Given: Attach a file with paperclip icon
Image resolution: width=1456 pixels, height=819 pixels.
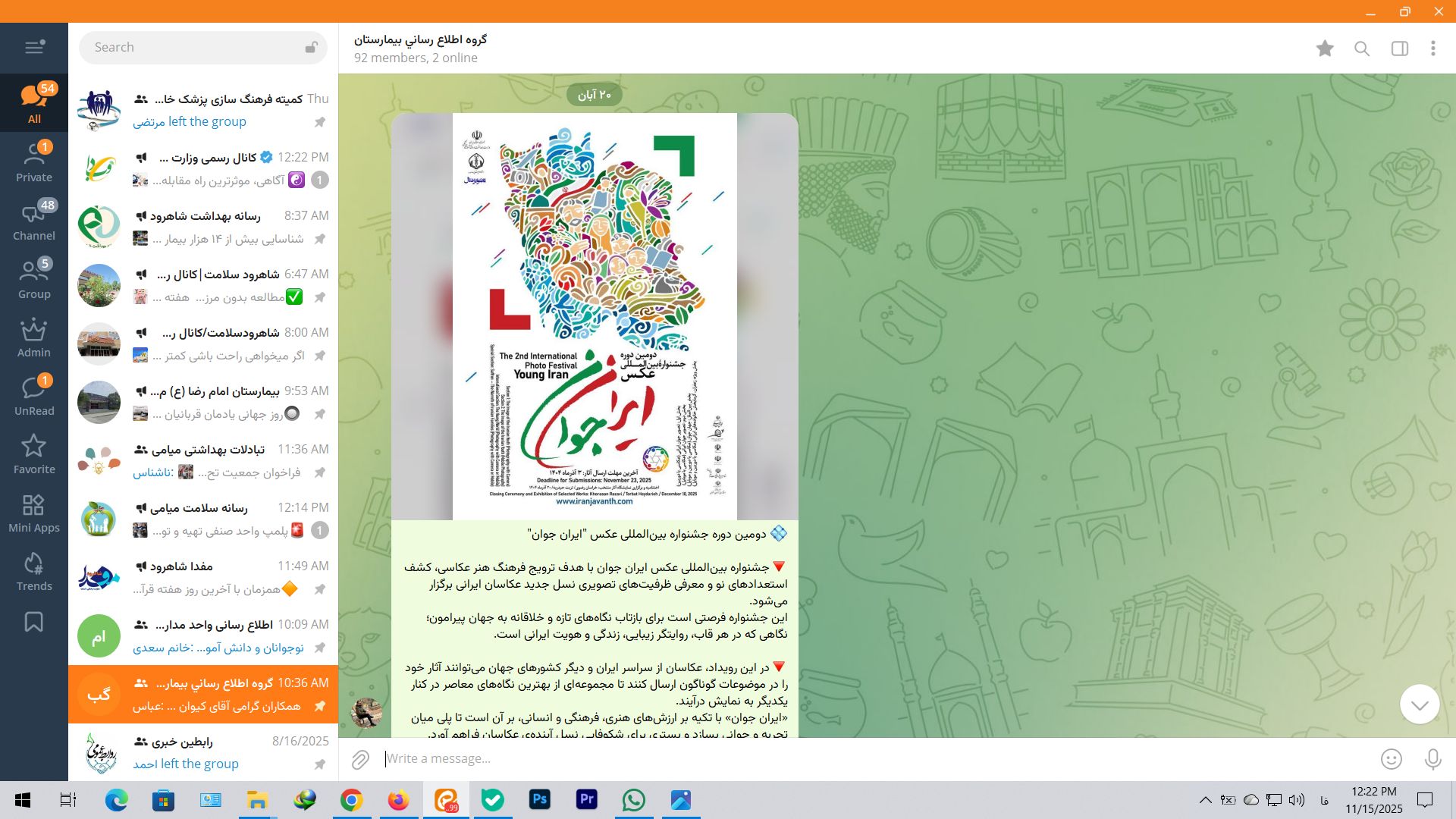Looking at the screenshot, I should coord(360,759).
